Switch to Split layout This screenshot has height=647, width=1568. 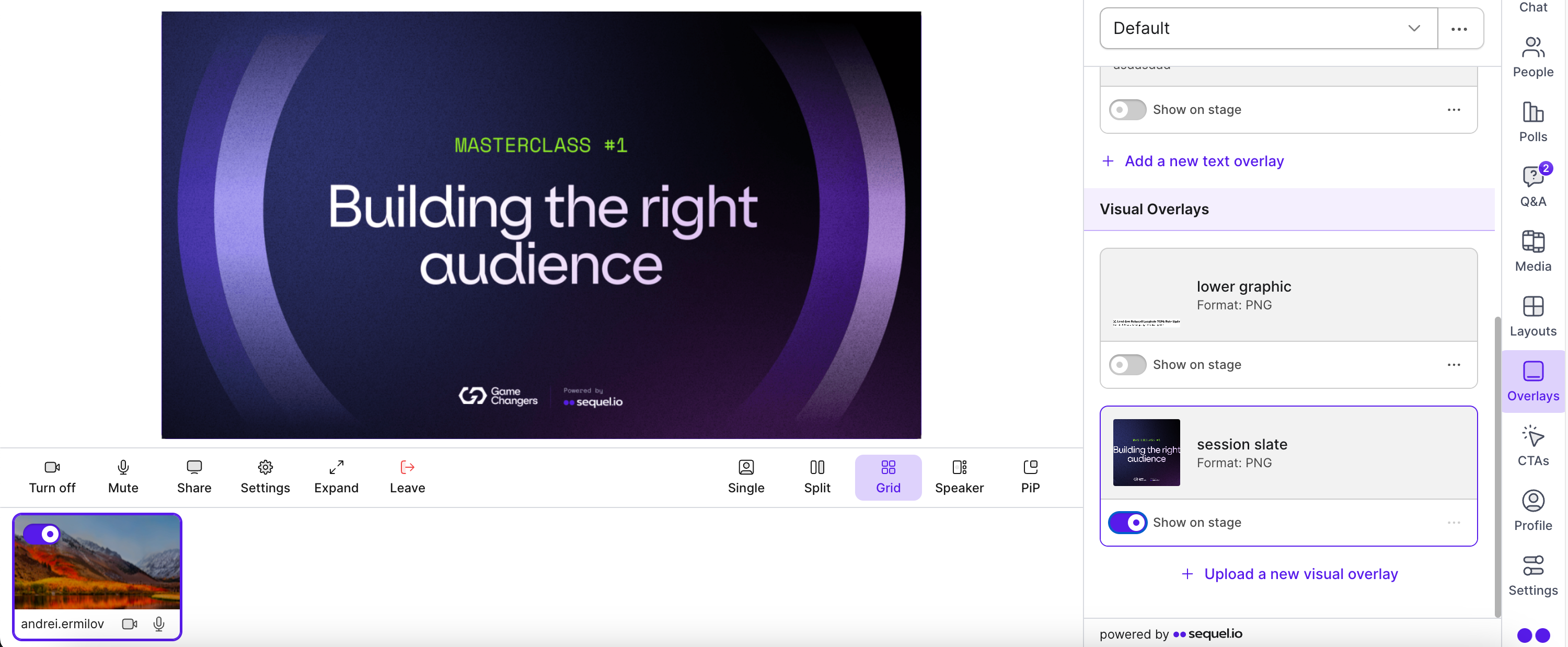817,477
